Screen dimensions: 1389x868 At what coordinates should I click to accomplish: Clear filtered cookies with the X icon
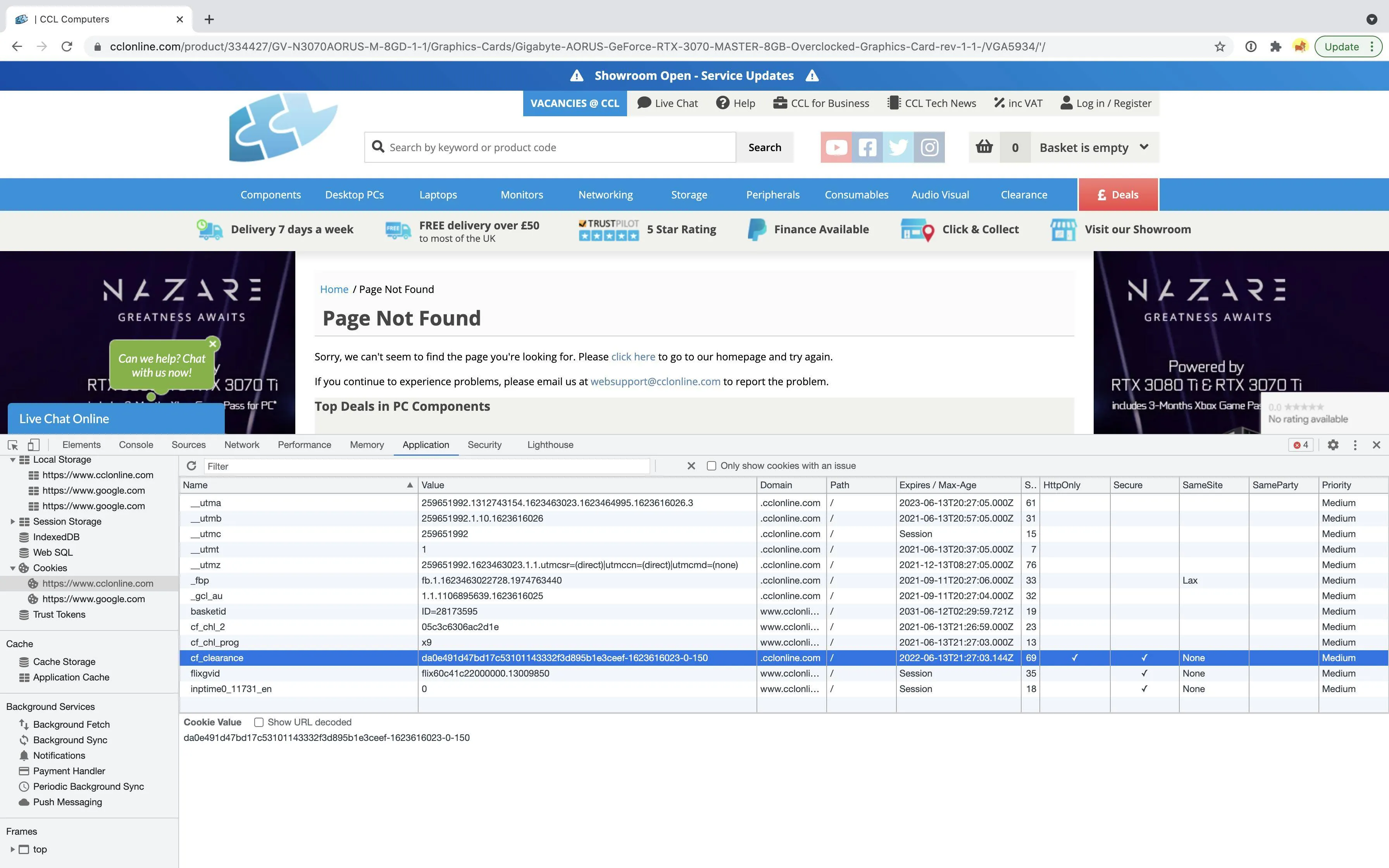[691, 465]
